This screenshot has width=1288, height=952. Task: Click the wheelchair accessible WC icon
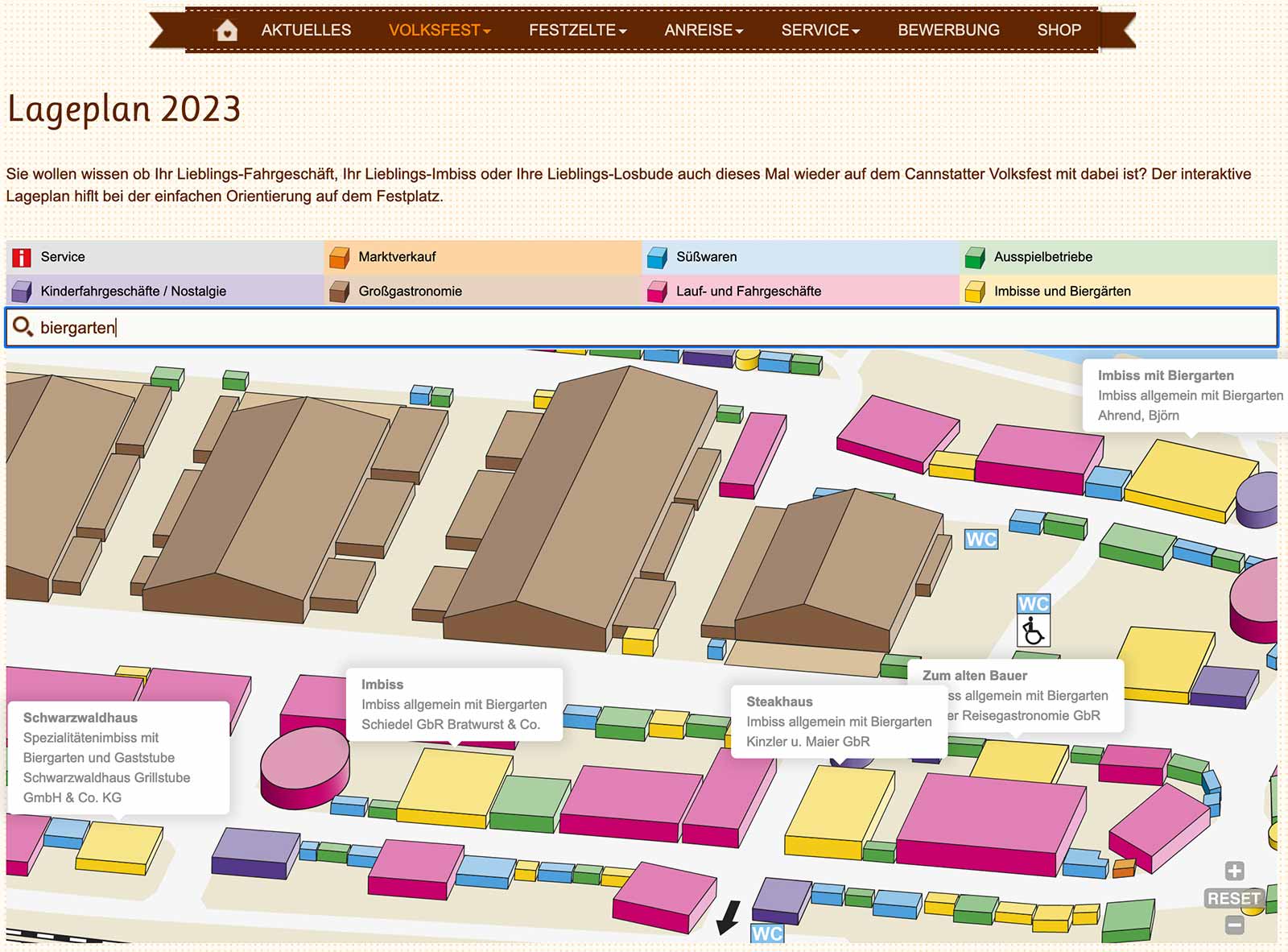pyautogui.click(x=1033, y=631)
